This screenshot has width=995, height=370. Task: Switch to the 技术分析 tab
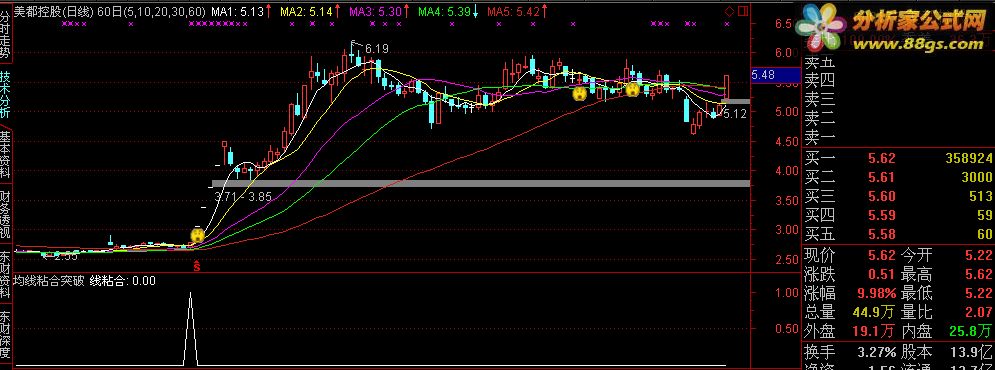pyautogui.click(x=6, y=94)
